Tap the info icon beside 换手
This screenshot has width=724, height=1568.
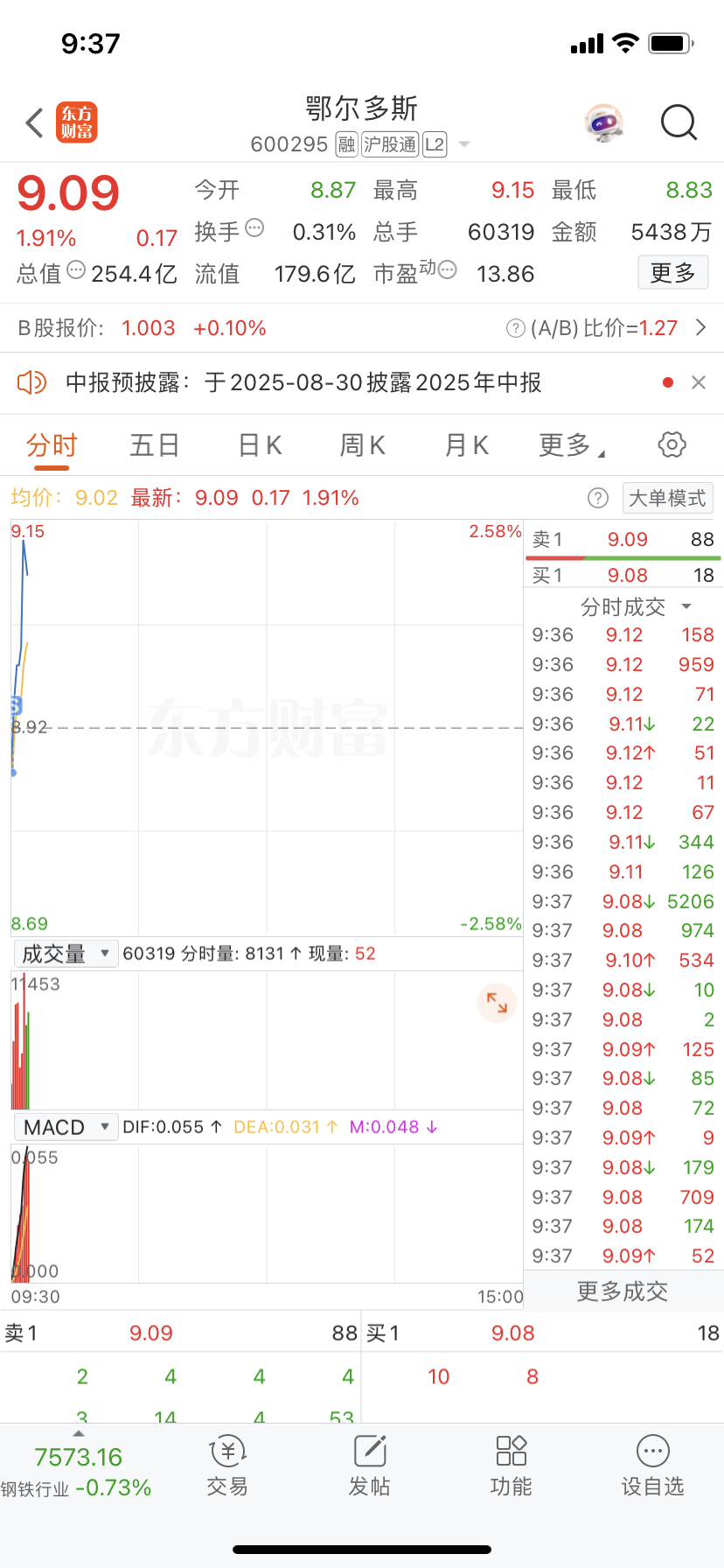coord(254,227)
